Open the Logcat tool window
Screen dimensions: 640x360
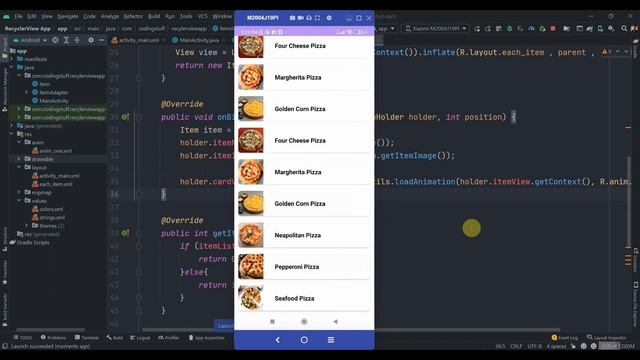(x=140, y=338)
